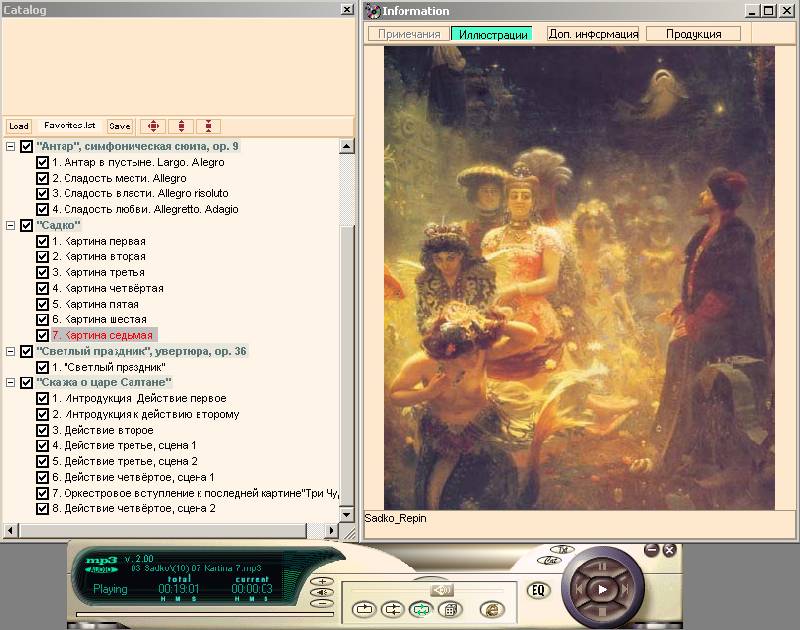Open the Продукция tab
The height and width of the screenshot is (630, 800).
click(x=693, y=34)
